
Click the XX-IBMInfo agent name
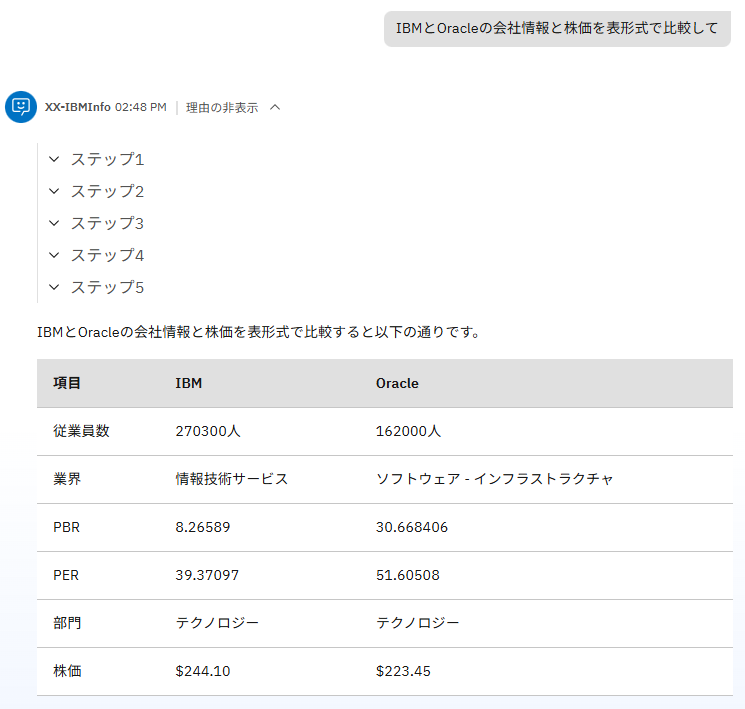click(77, 107)
